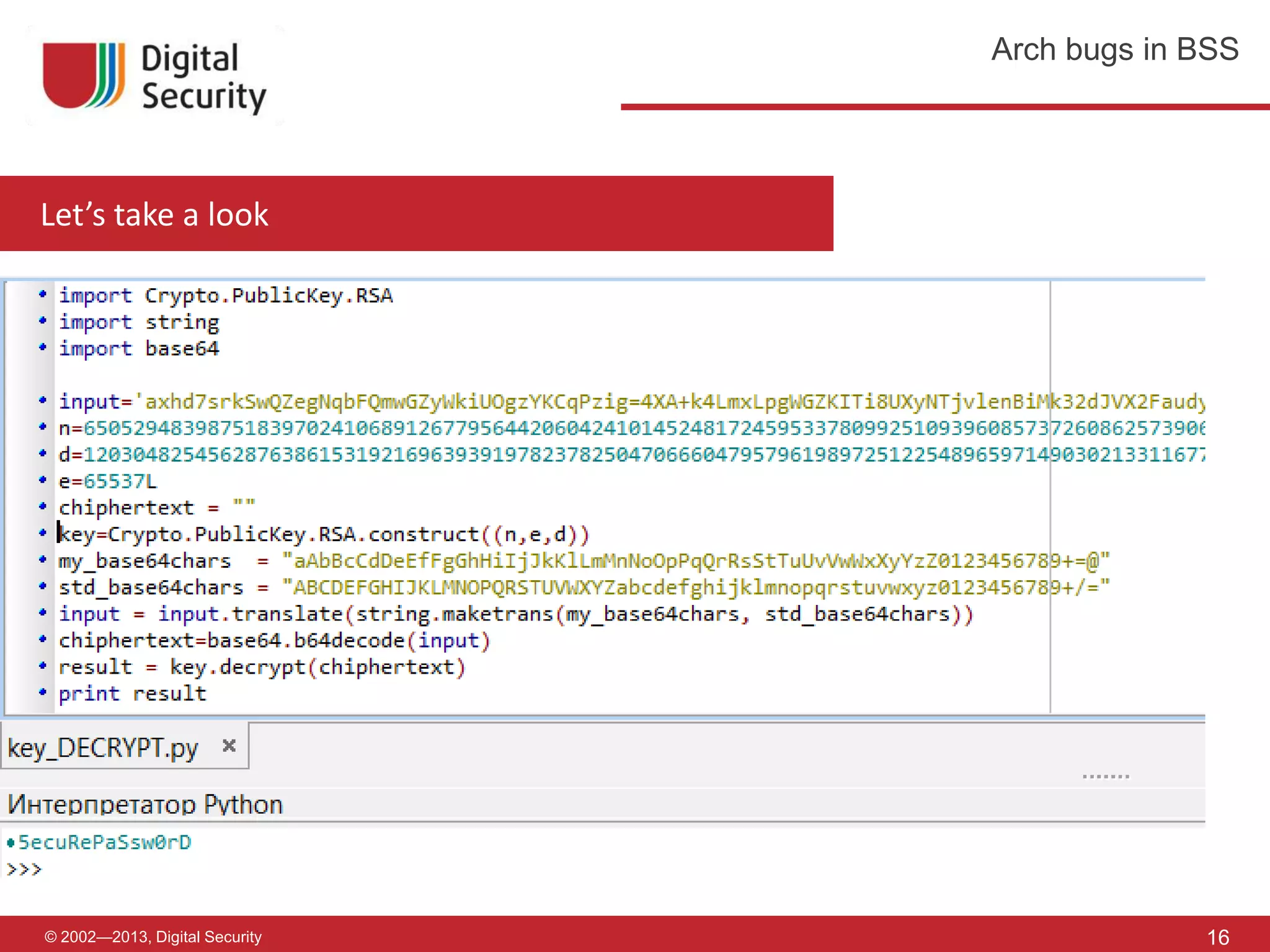This screenshot has height=952, width=1270.
Task: Click the 'chiphertext = ""' line
Action: tap(157, 508)
